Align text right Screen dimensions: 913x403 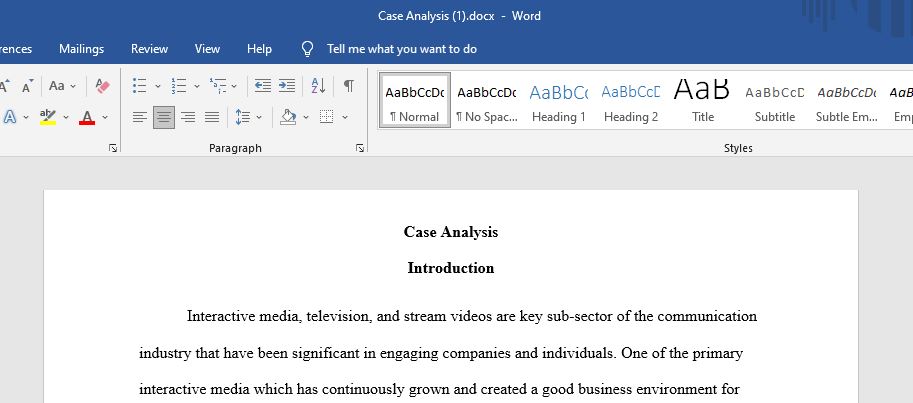pos(188,117)
